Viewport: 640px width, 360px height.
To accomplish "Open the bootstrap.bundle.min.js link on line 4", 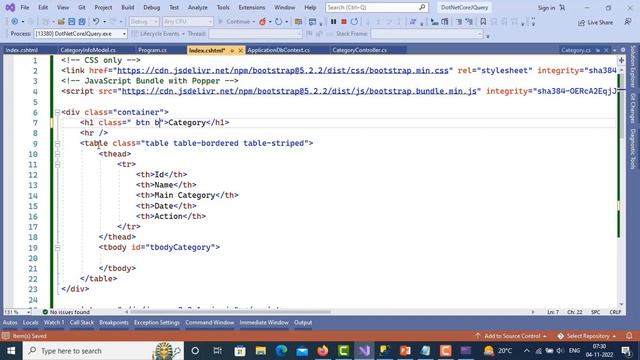I will (299, 91).
